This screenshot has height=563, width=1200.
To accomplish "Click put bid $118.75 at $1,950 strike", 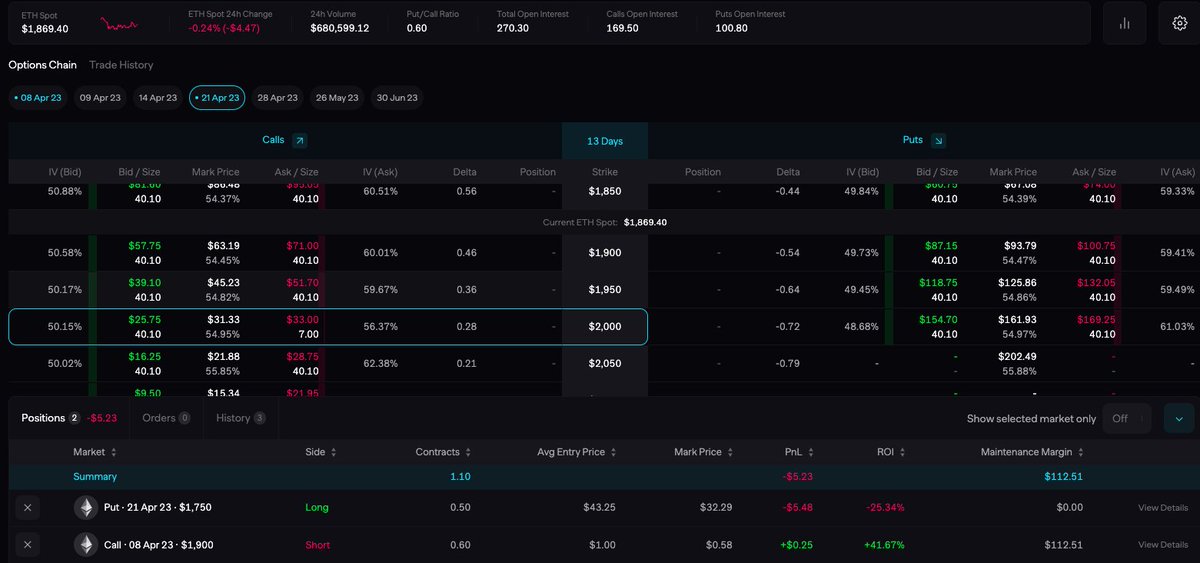I will 938,282.
